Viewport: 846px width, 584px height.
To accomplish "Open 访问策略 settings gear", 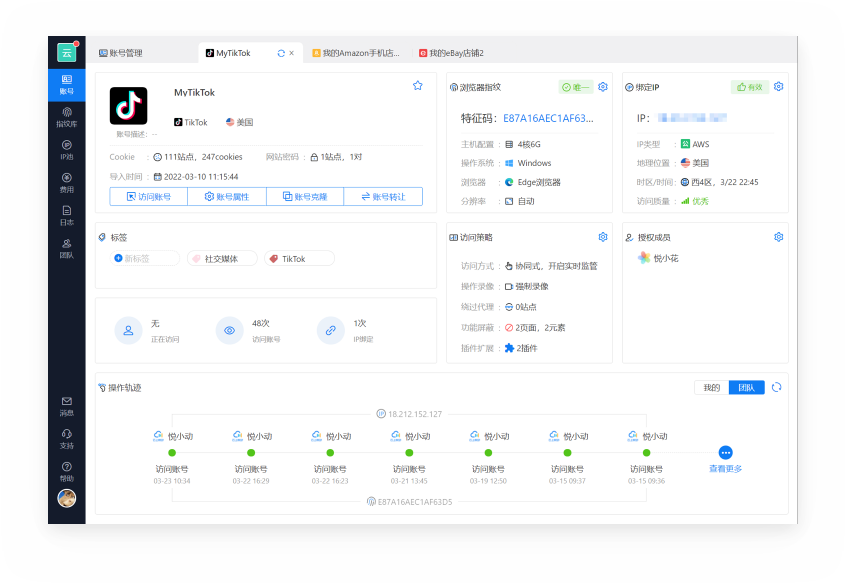I will click(603, 237).
